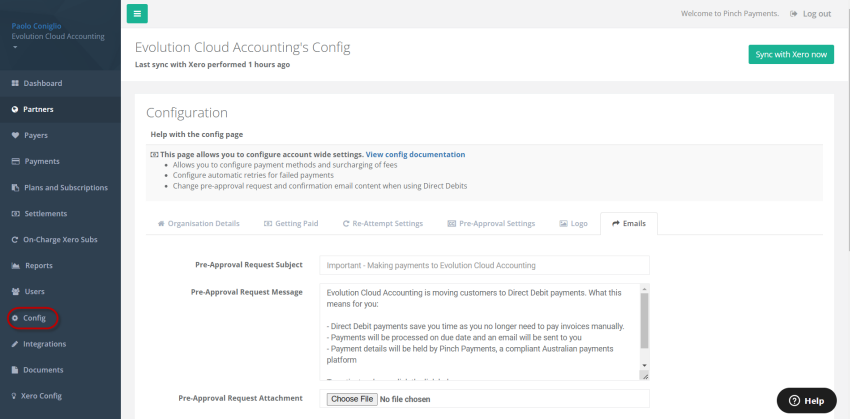Screen dimensions: 850x419
Task: Select Config in the sidebar
Action: (60, 318)
